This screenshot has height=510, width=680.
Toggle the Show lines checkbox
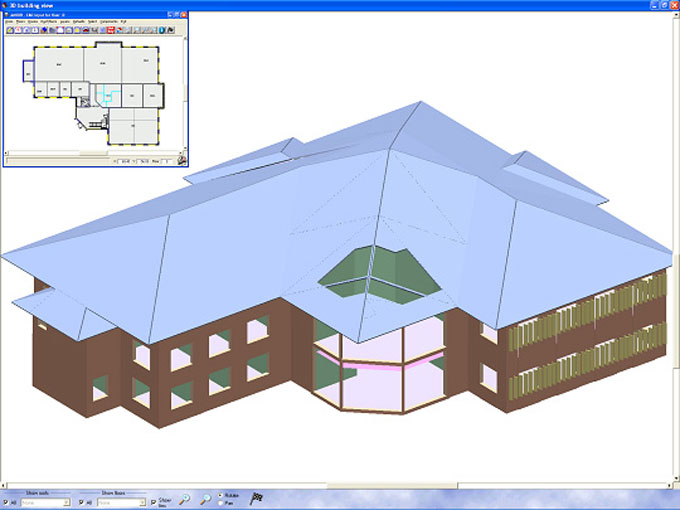point(153,502)
